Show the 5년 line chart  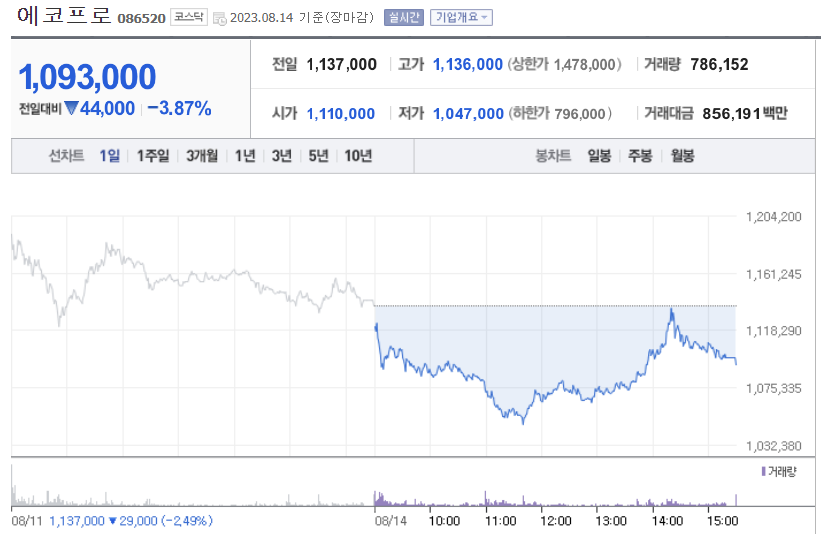click(x=318, y=155)
